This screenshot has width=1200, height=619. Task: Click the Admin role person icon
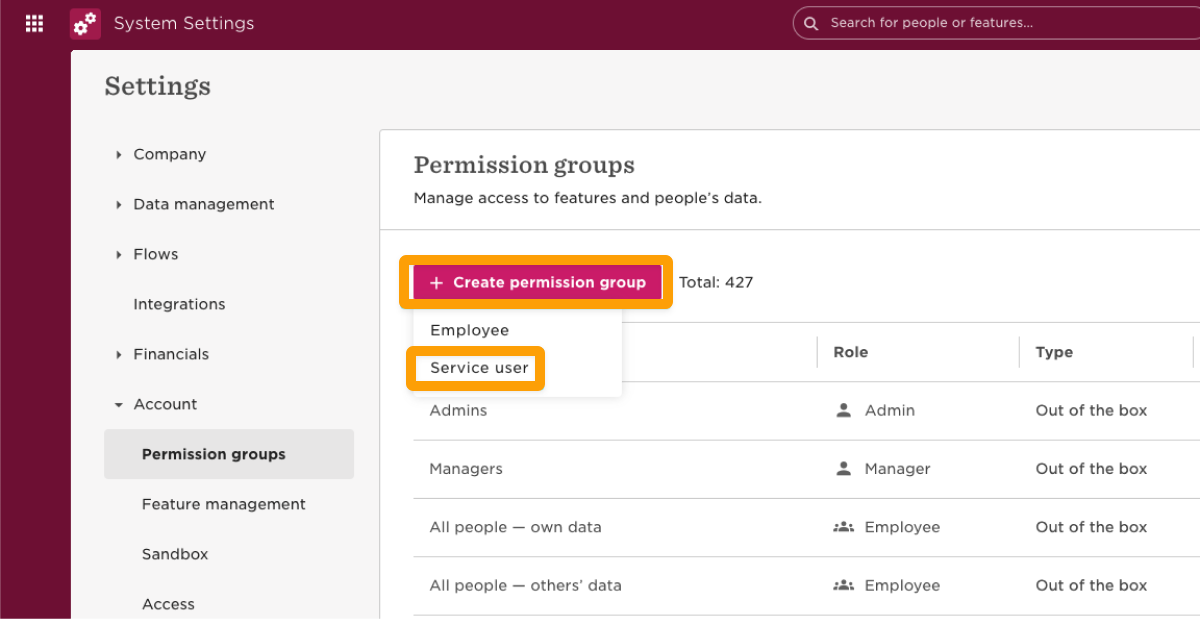coord(844,410)
